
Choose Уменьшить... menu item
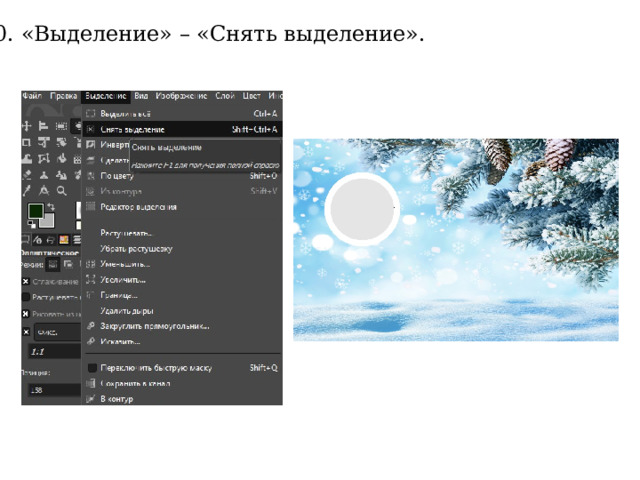(182, 264)
